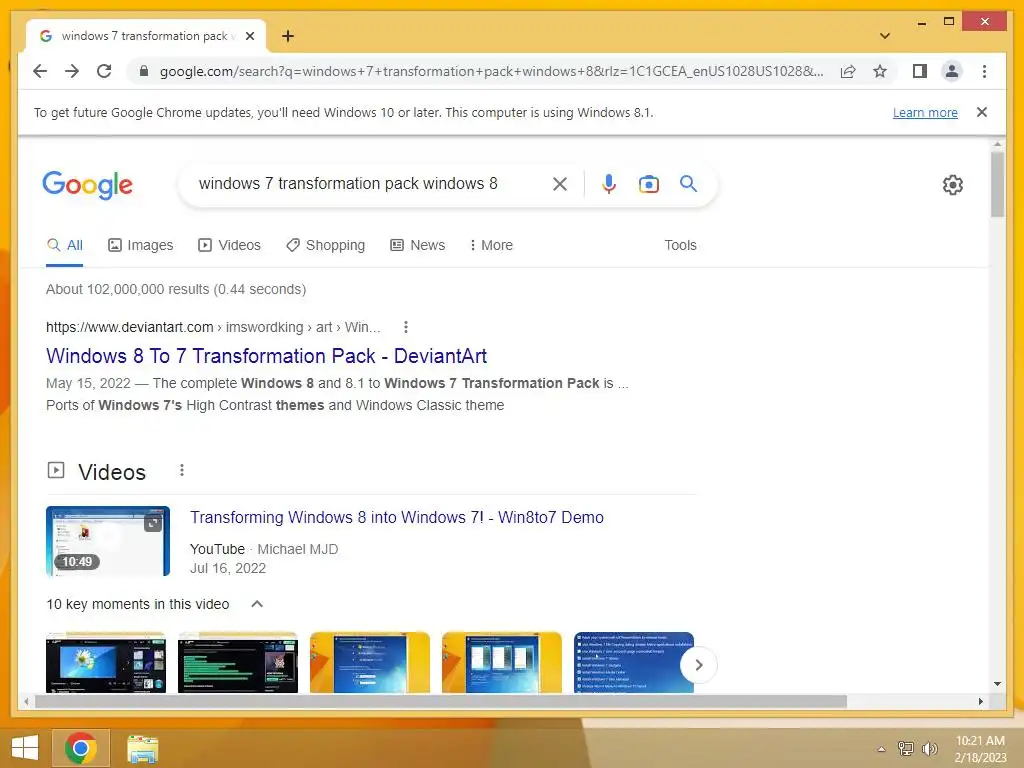Open Videos section options menu

pyautogui.click(x=182, y=470)
